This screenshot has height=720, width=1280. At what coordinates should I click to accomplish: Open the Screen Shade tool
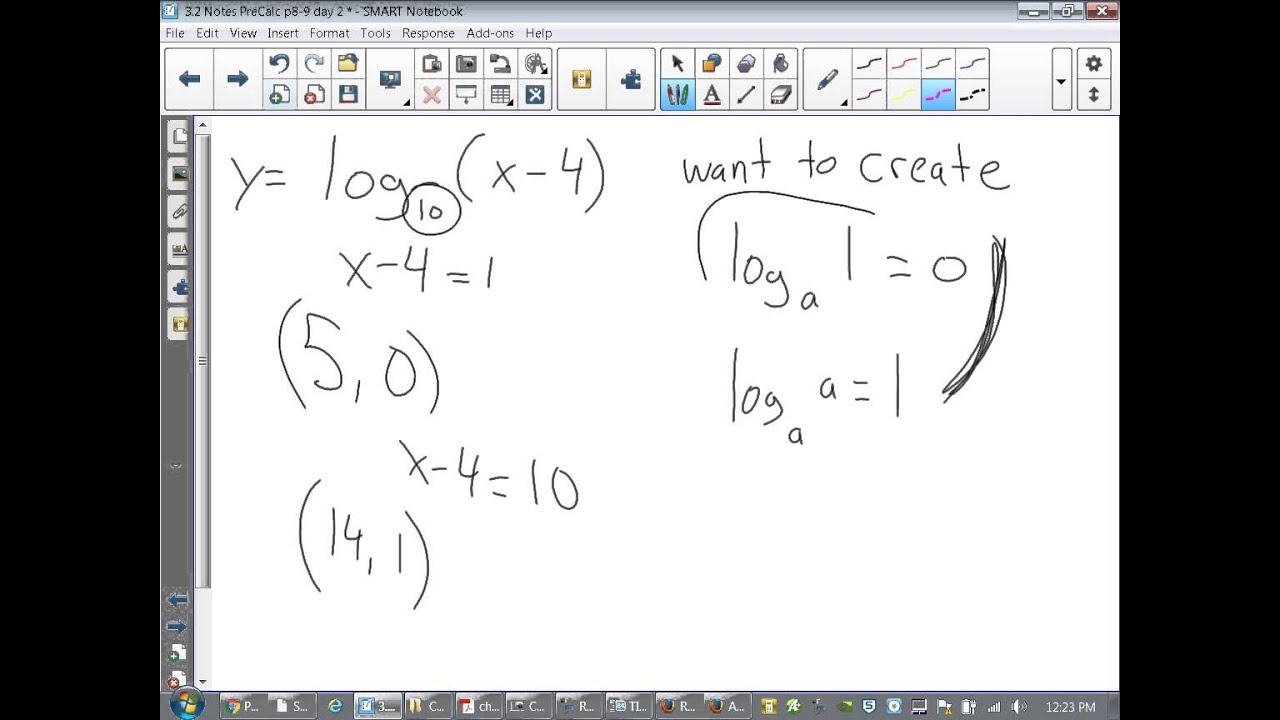click(x=466, y=95)
